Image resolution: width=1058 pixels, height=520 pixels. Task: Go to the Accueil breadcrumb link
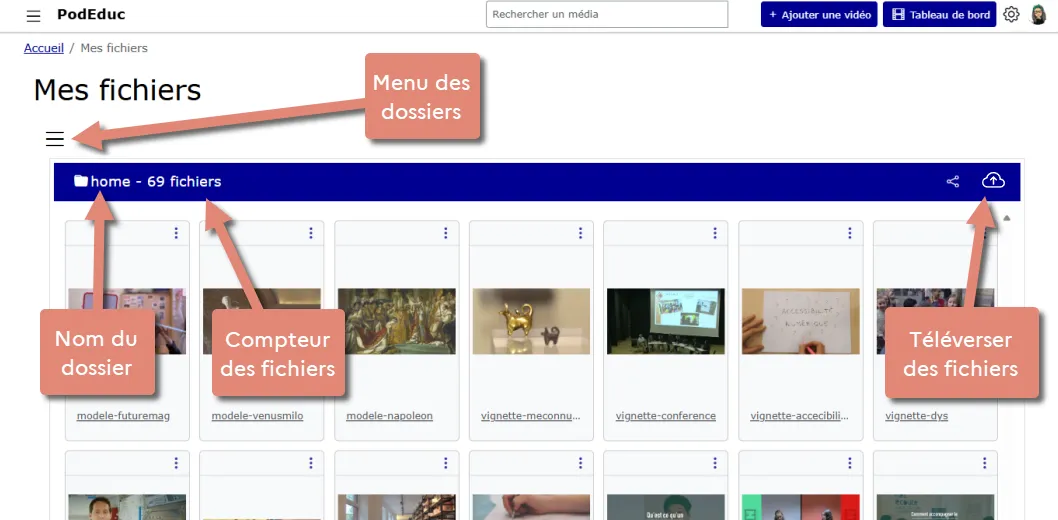[44, 48]
